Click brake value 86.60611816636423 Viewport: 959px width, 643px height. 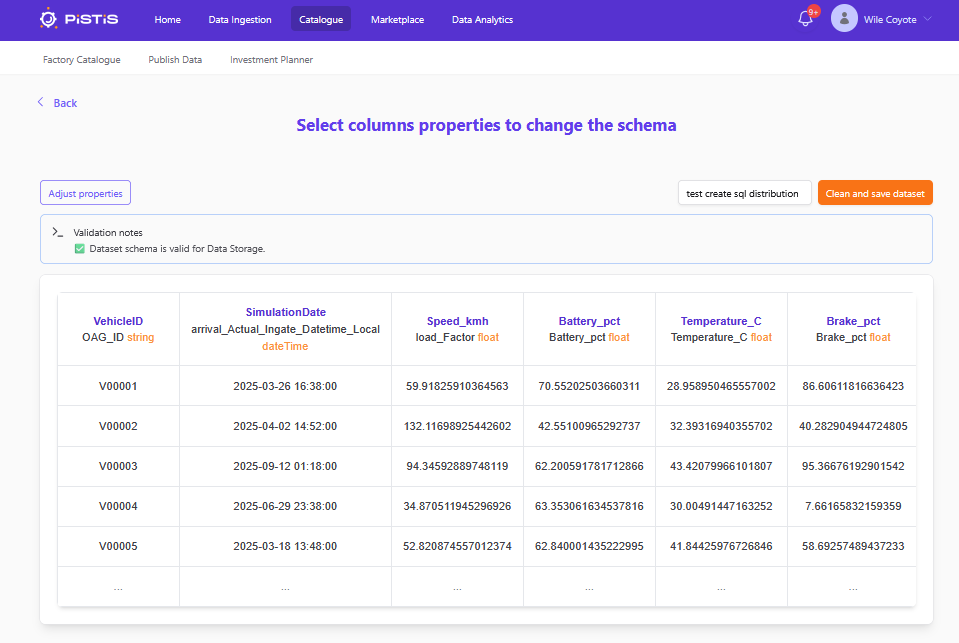[x=853, y=386]
